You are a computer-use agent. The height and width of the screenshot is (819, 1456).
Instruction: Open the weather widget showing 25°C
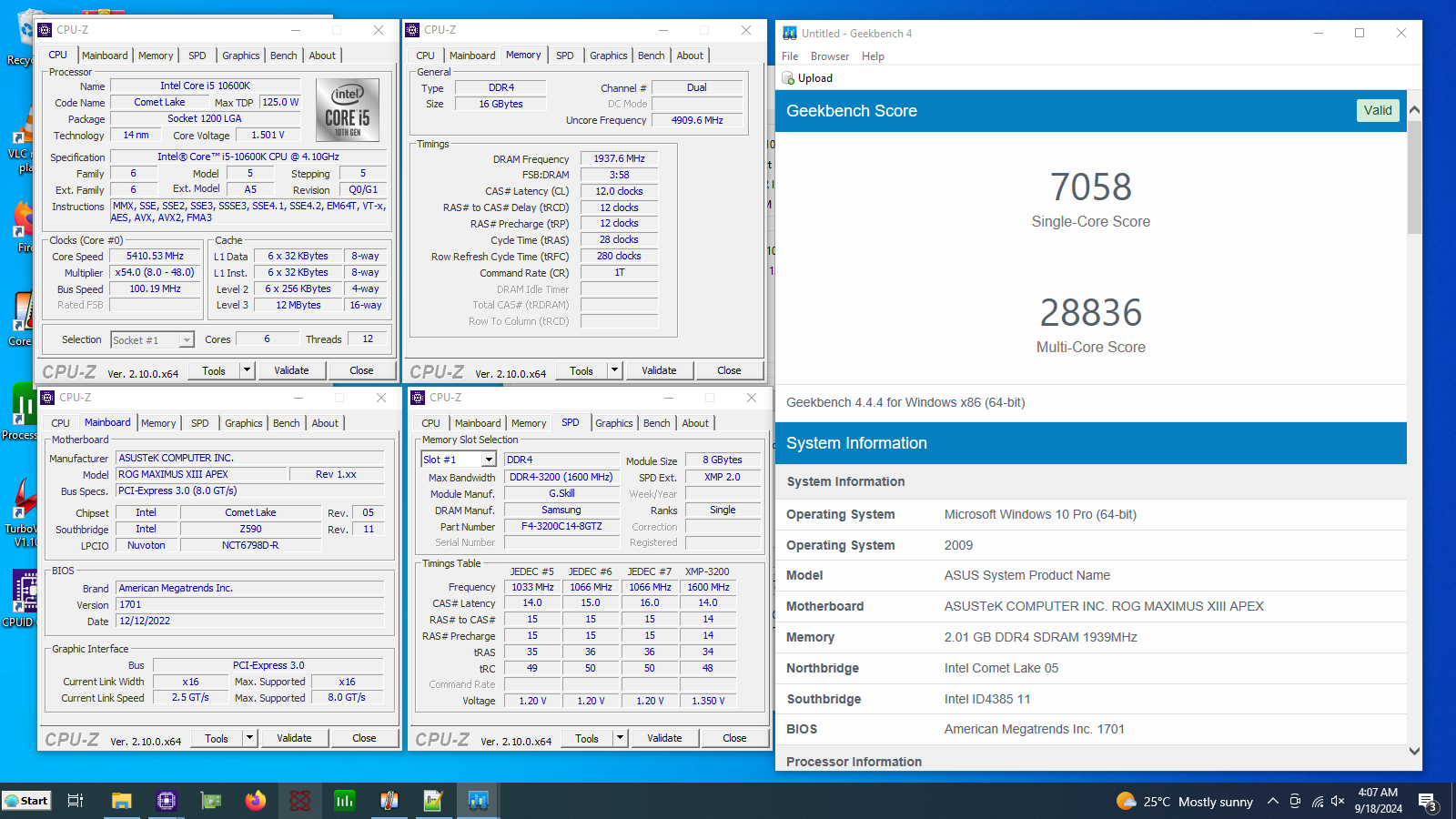(x=1184, y=802)
